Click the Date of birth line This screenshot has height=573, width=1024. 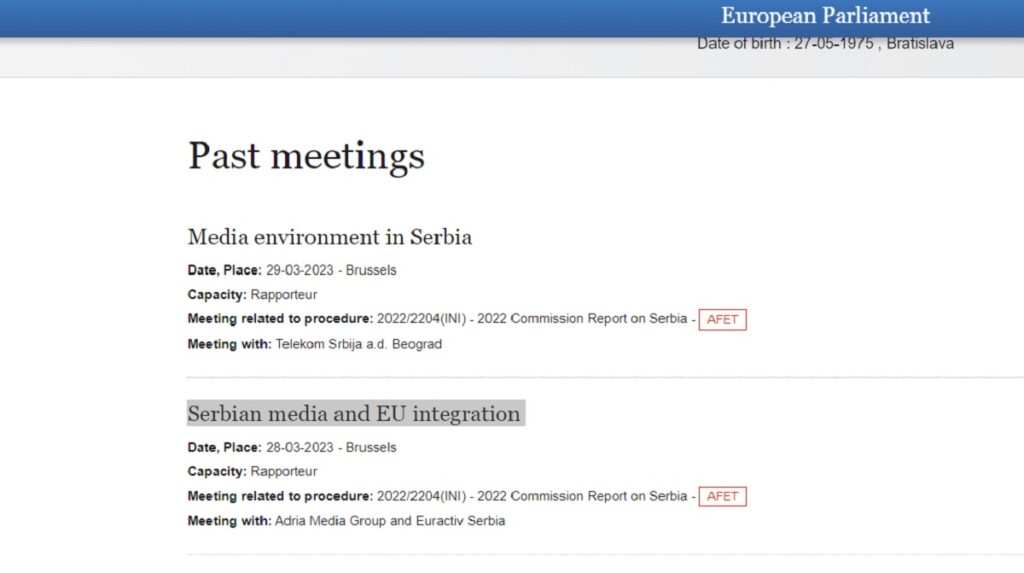click(825, 44)
